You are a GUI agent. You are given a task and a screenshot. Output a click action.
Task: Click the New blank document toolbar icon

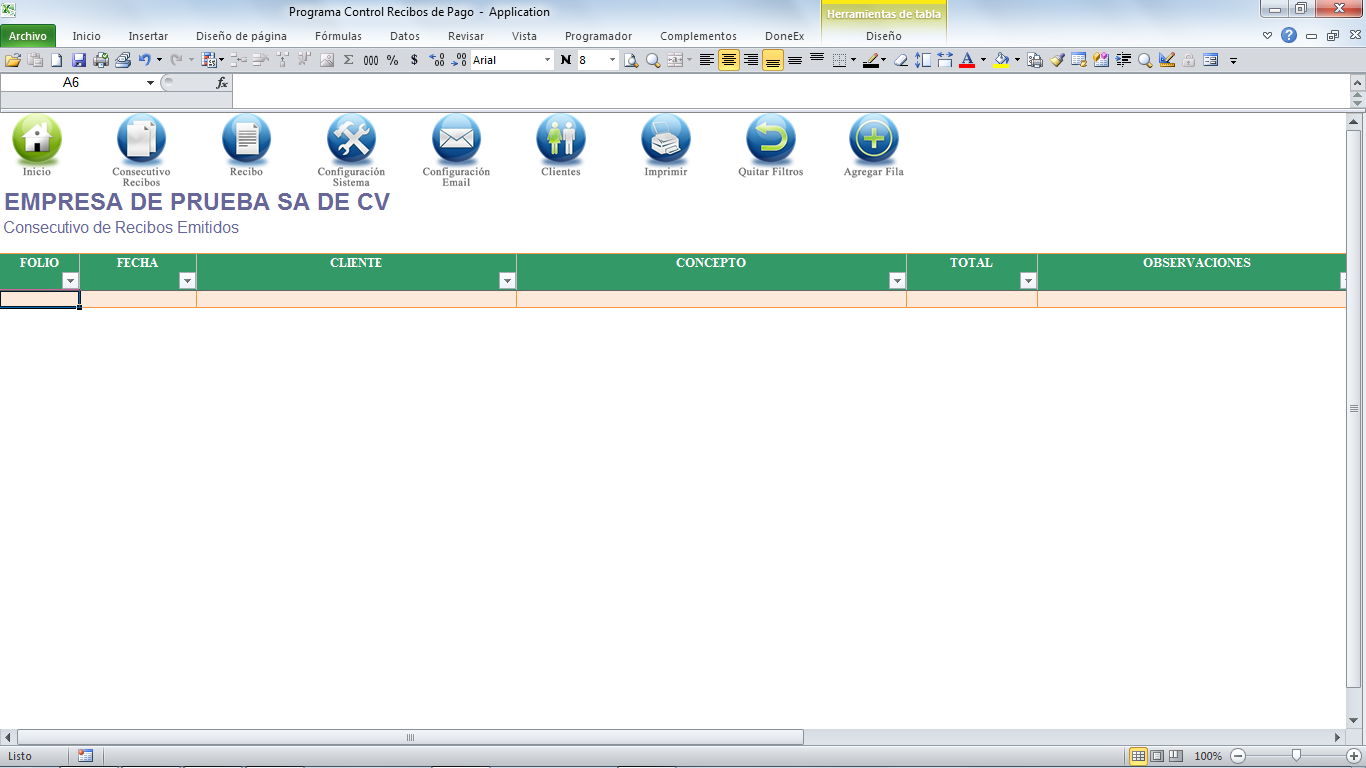point(57,60)
